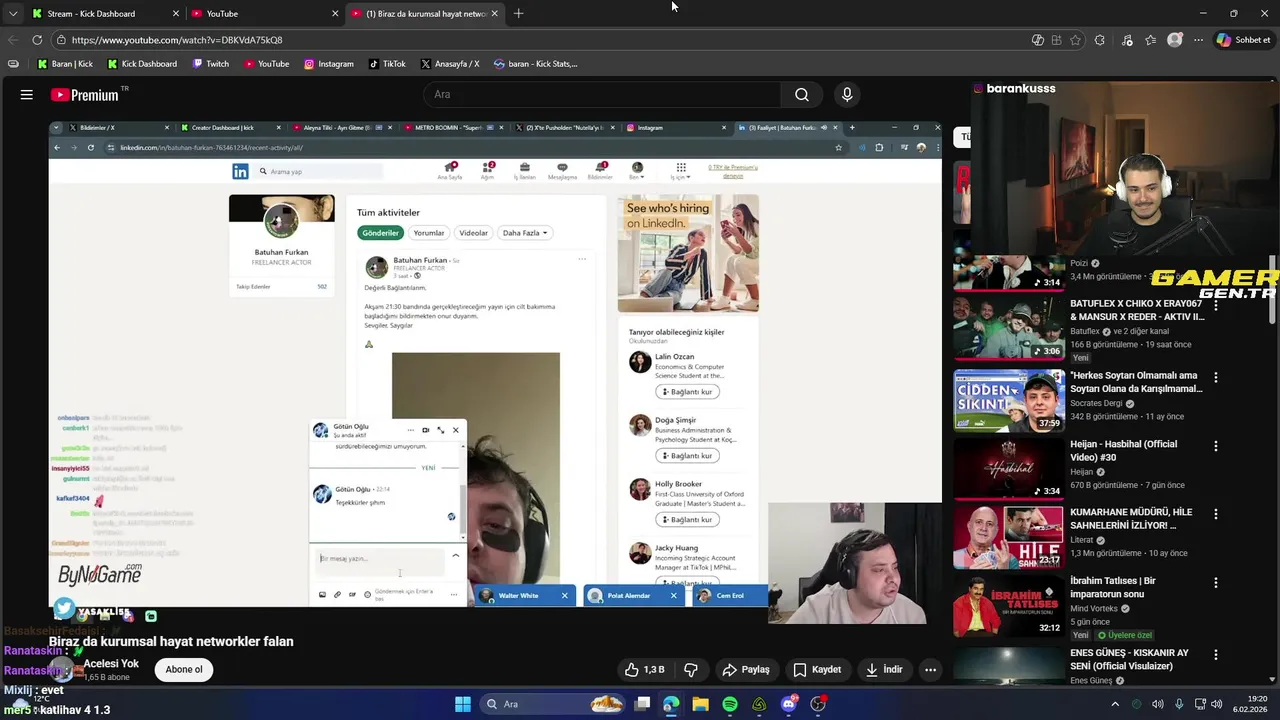Open the browser profile avatar
The width and height of the screenshot is (1280, 720).
click(1175, 40)
